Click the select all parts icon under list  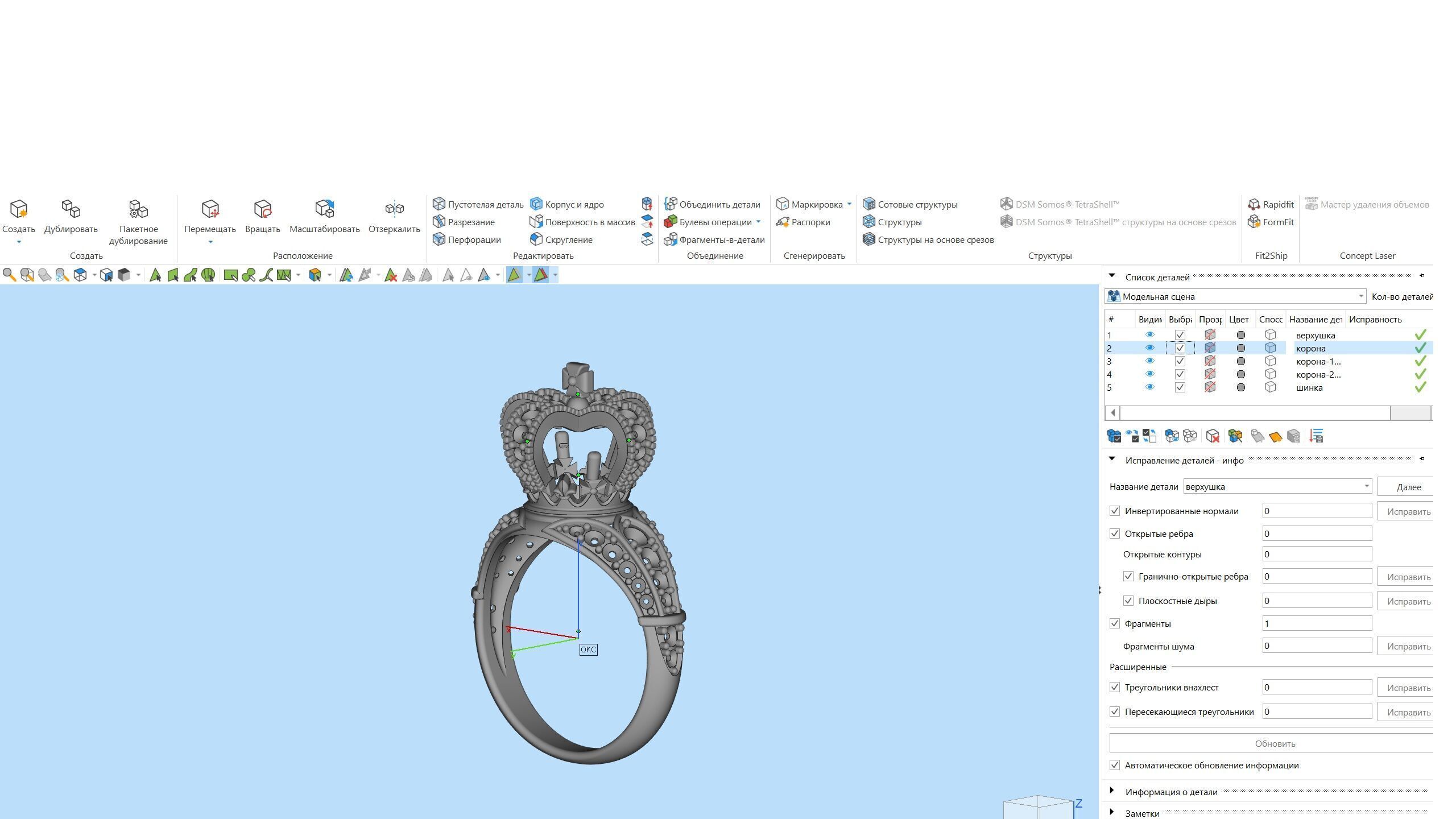click(1114, 436)
